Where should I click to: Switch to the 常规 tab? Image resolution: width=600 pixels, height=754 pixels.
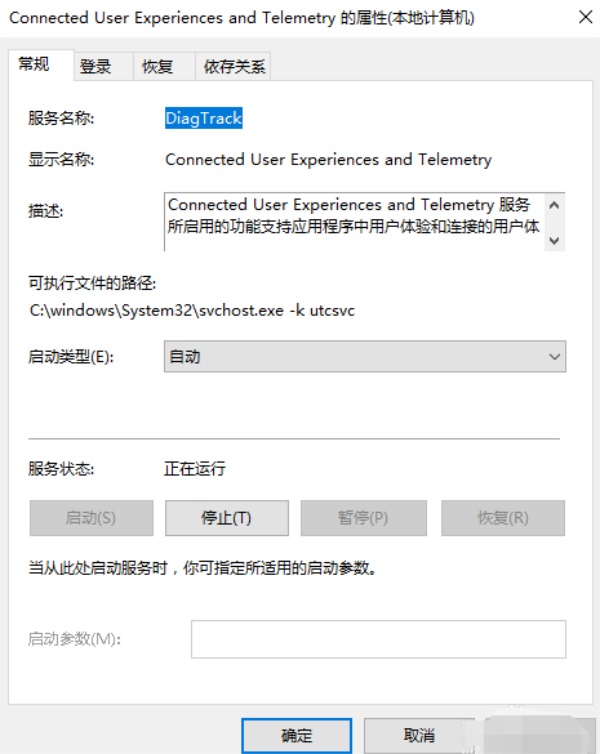pyautogui.click(x=33, y=64)
